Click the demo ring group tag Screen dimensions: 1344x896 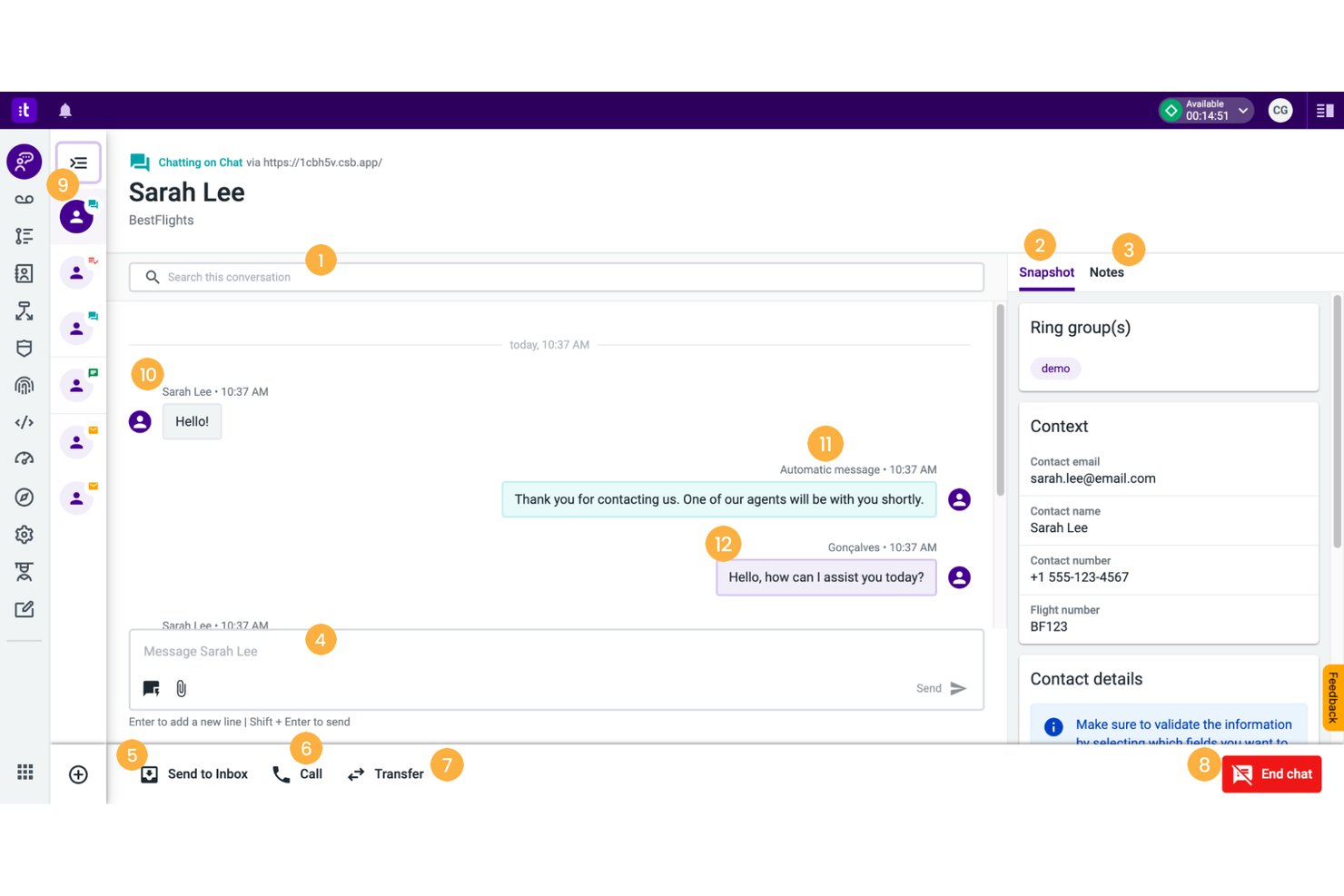point(1055,369)
